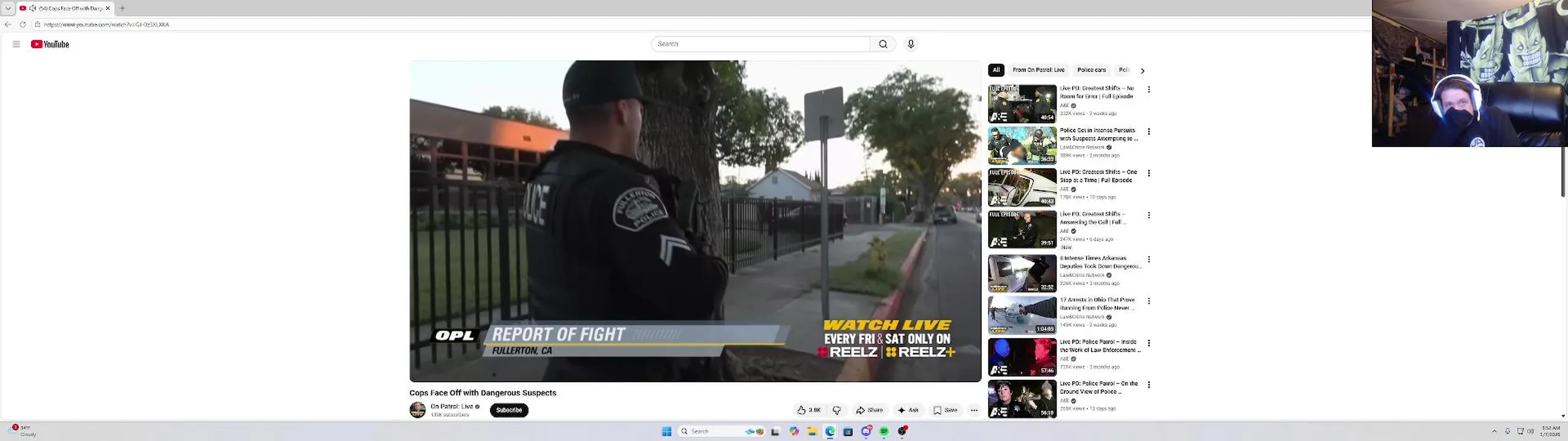Open 17 Arrests in Ohio title

pyautogui.click(x=1098, y=304)
